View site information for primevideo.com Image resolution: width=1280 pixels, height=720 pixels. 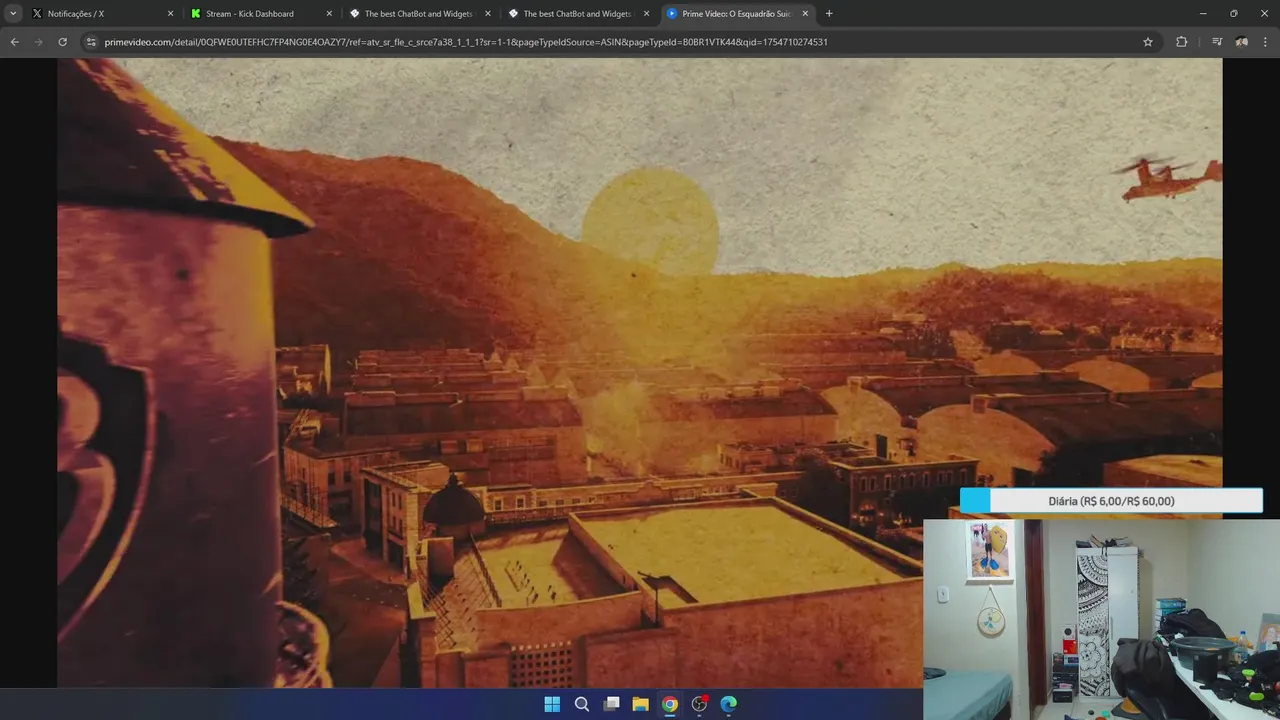click(x=91, y=42)
